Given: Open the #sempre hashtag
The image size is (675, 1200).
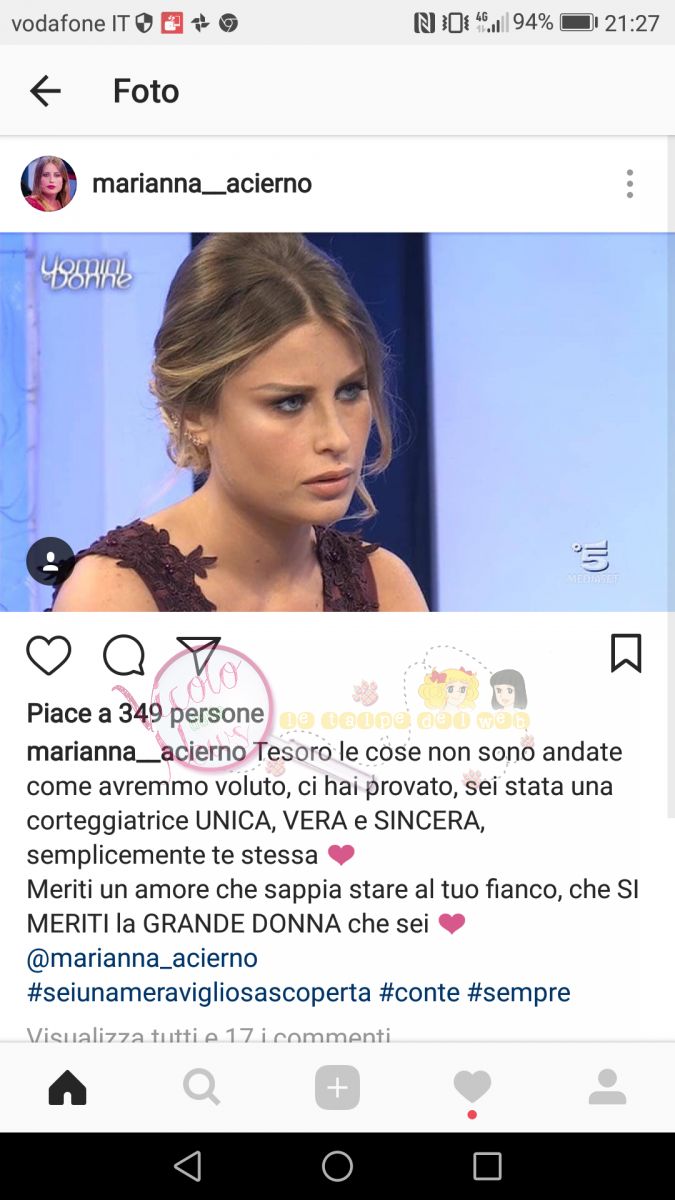Looking at the screenshot, I should pos(518,992).
